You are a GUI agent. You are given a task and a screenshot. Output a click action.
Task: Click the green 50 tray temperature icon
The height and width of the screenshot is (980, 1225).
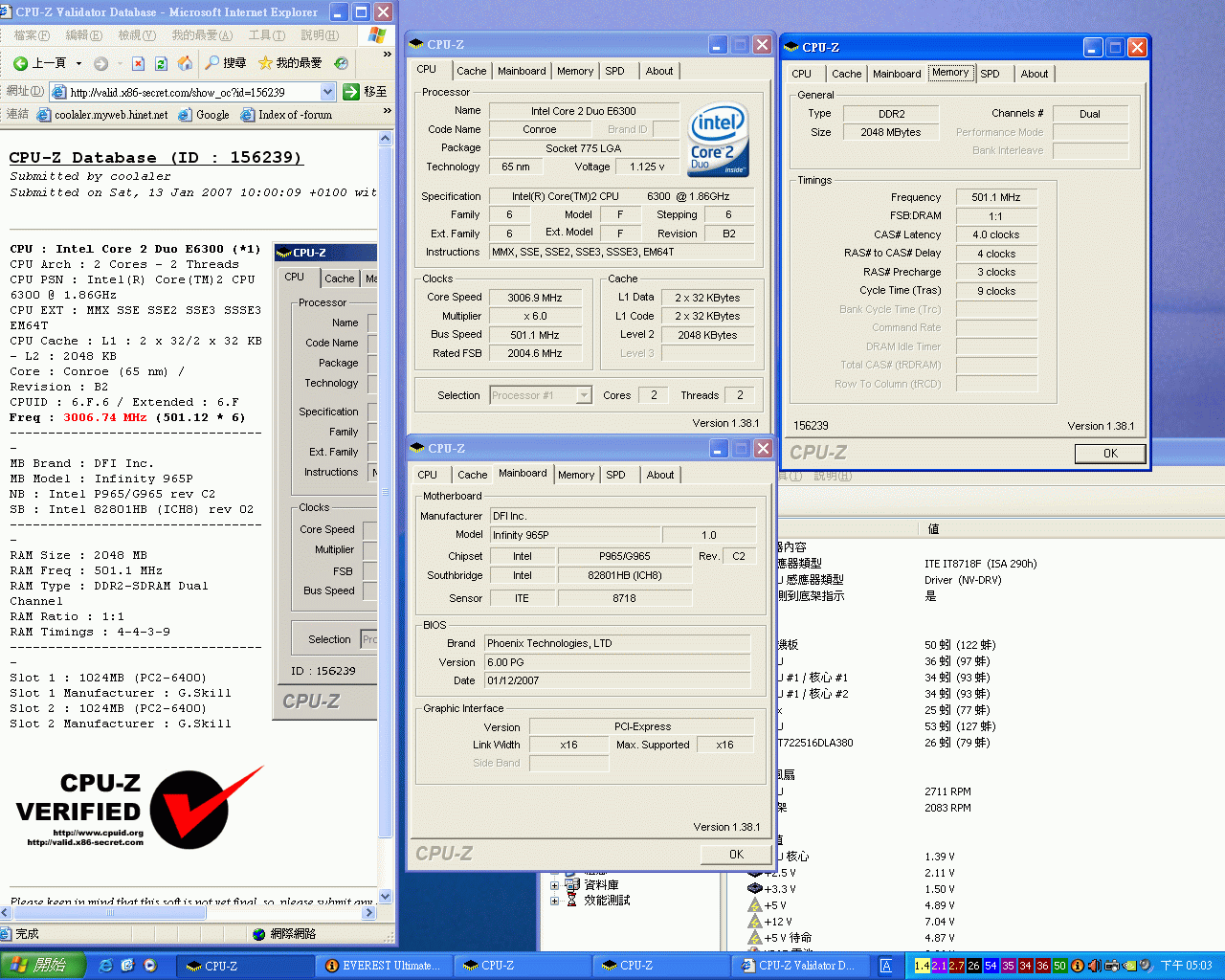(x=1059, y=966)
